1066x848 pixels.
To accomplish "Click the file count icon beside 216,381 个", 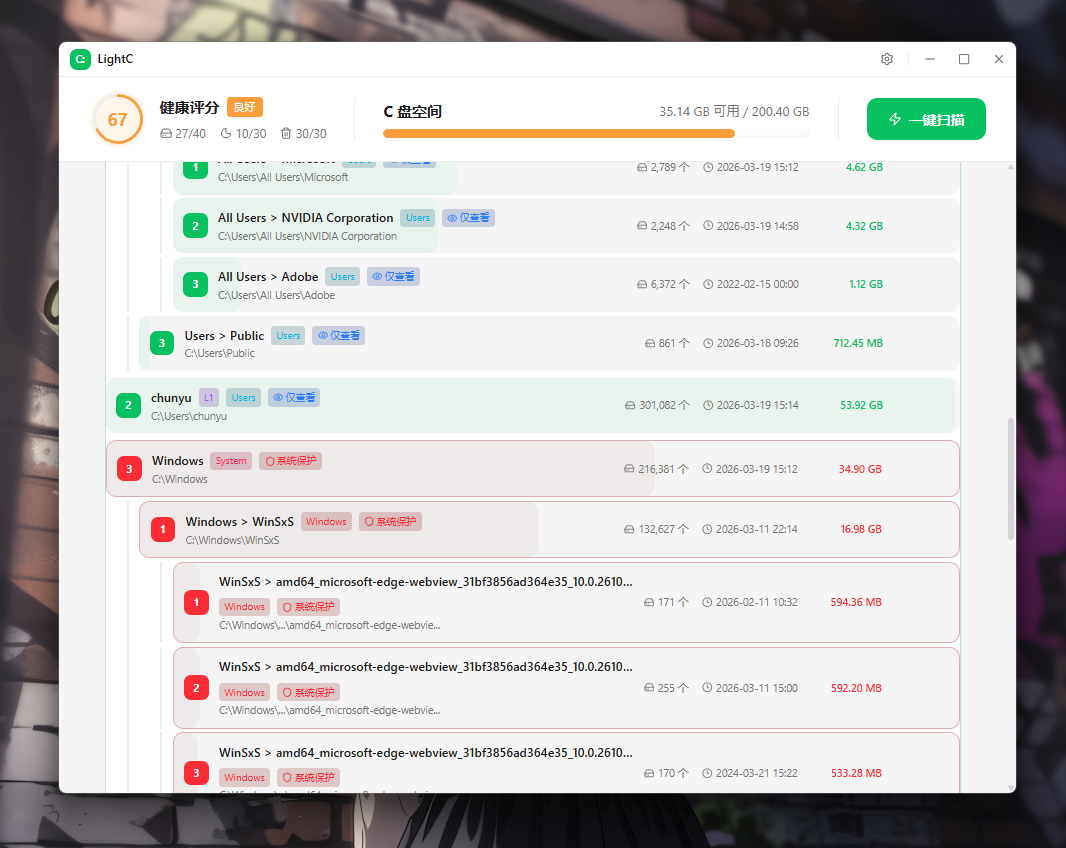I will pos(629,469).
